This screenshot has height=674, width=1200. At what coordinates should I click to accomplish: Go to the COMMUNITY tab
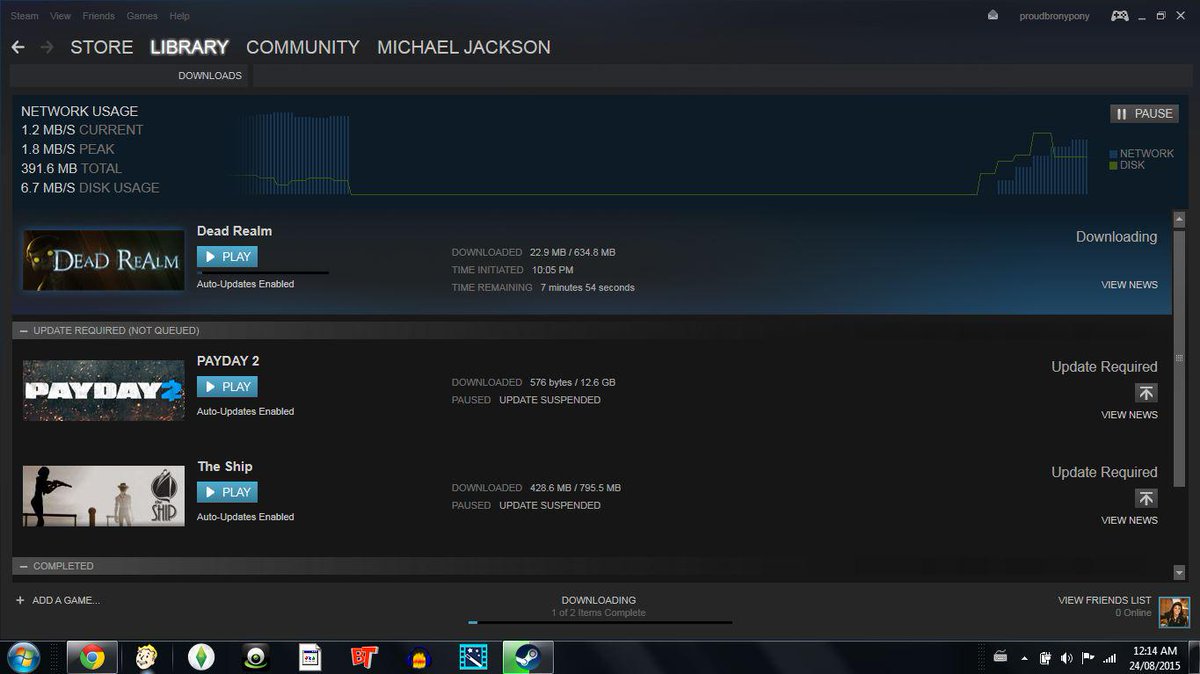tap(303, 47)
